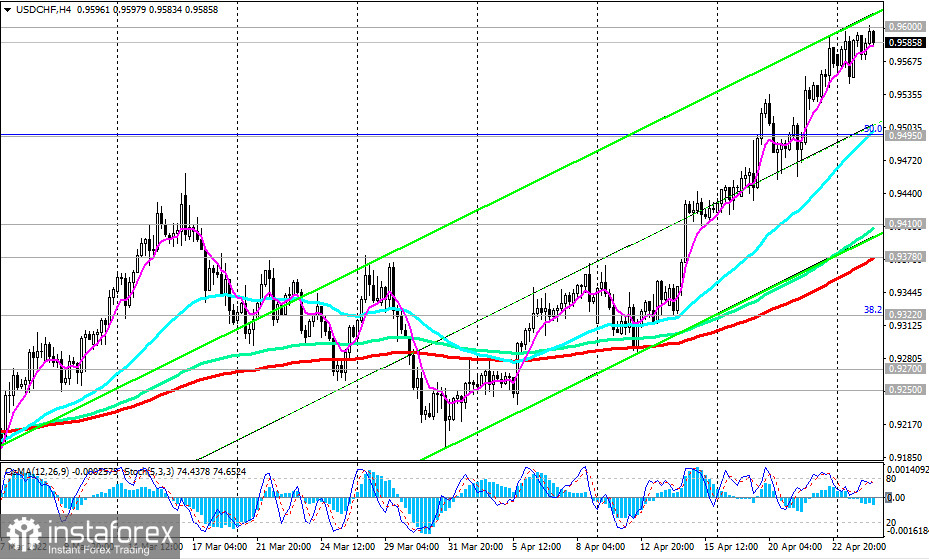Click the 0.95355 price scale value

[x=906, y=94]
